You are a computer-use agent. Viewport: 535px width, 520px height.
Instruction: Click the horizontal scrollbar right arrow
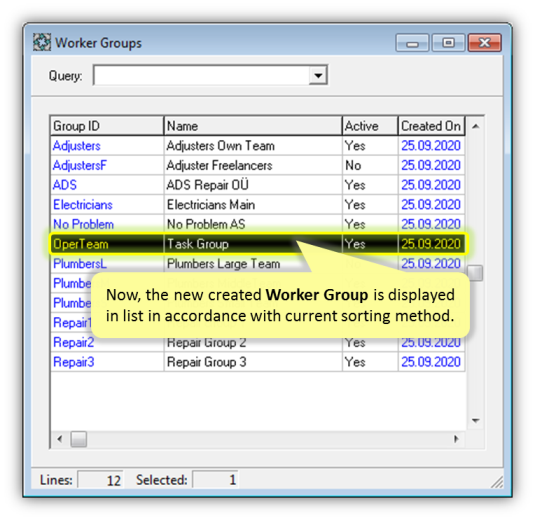coord(456,439)
